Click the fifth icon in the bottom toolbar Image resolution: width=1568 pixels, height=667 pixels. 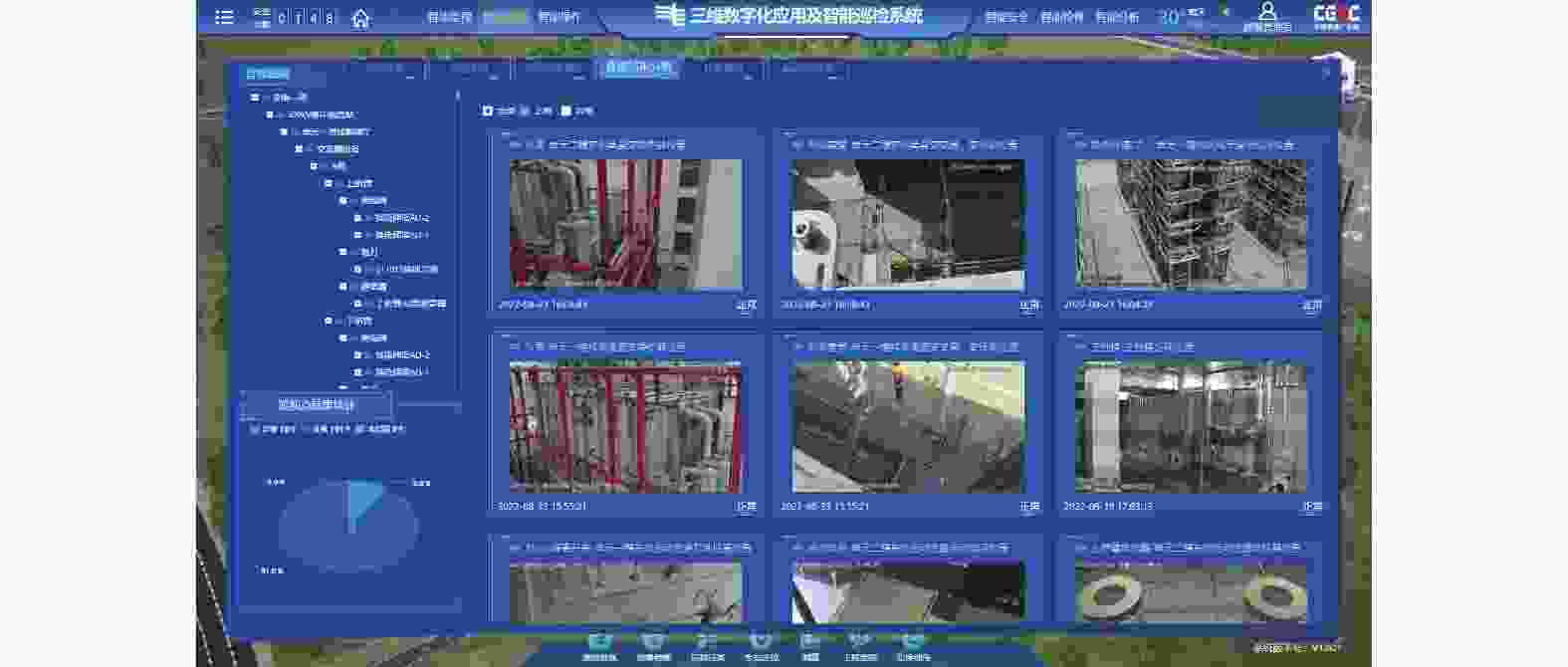810,642
